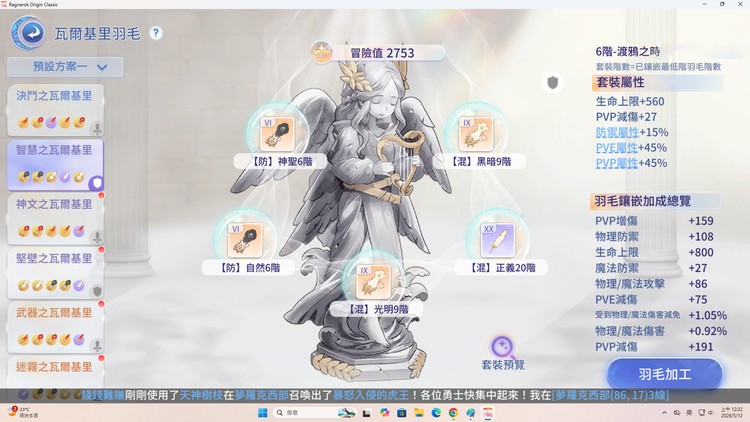This screenshot has width=750, height=422.
Task: Select the 決鬥之瓦爾基里 tab
Action: tap(55, 110)
